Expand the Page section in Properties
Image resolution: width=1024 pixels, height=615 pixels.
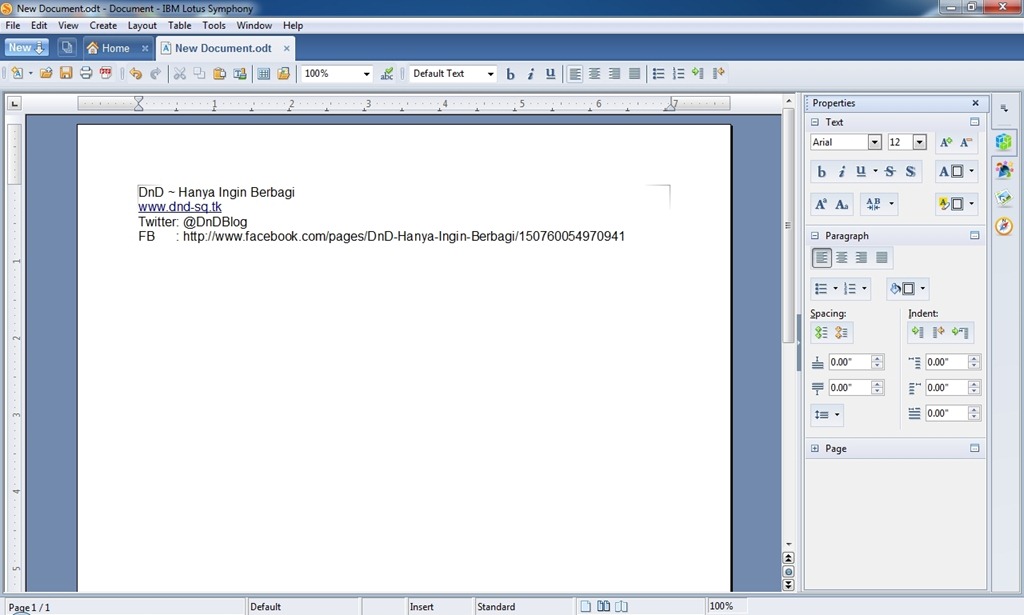pos(815,449)
